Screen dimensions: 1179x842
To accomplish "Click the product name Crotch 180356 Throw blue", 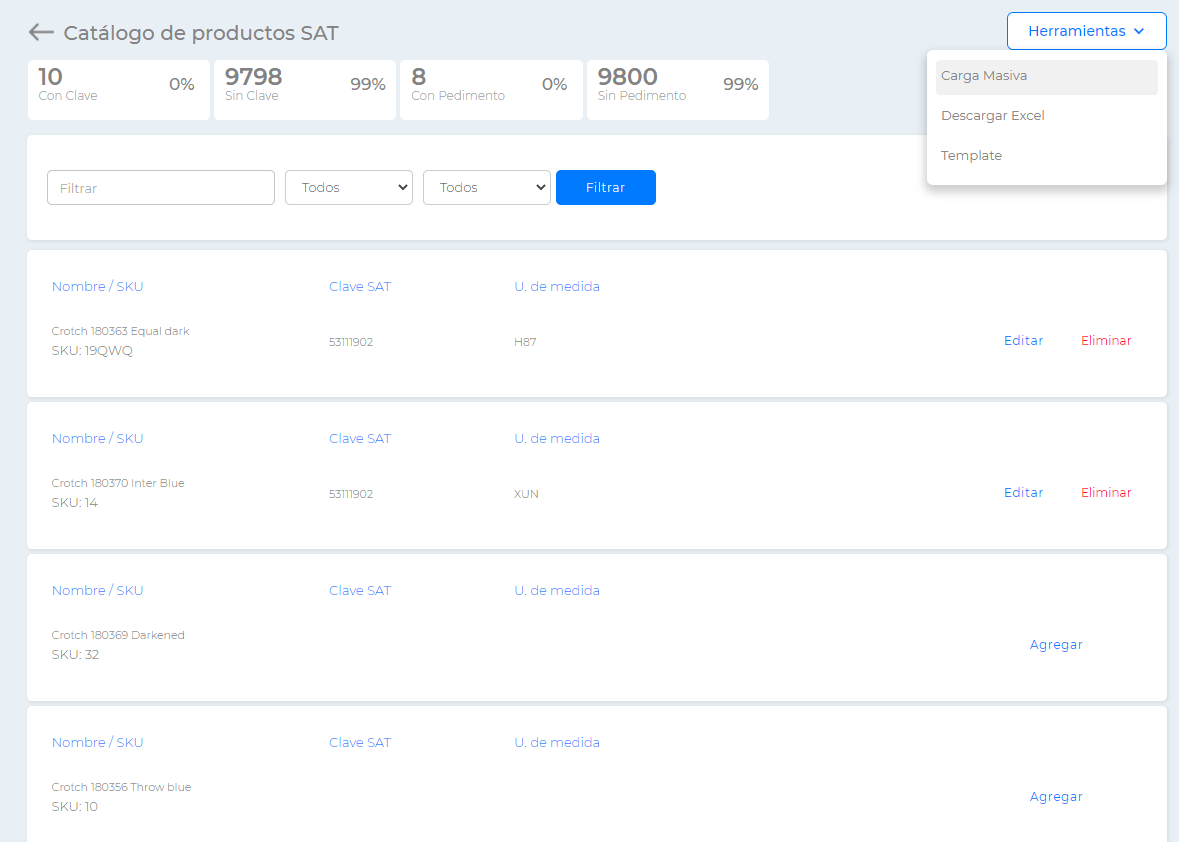I will (121, 787).
